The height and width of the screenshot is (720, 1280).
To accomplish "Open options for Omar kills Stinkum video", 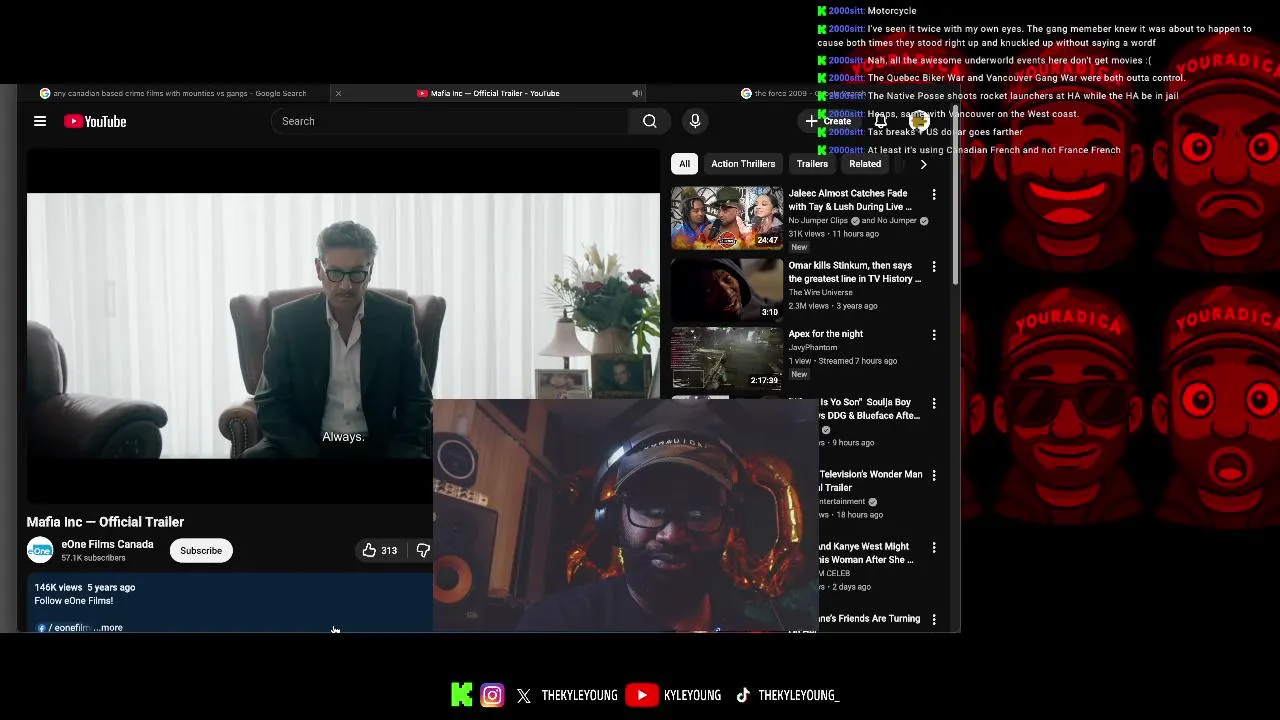I will point(934,267).
